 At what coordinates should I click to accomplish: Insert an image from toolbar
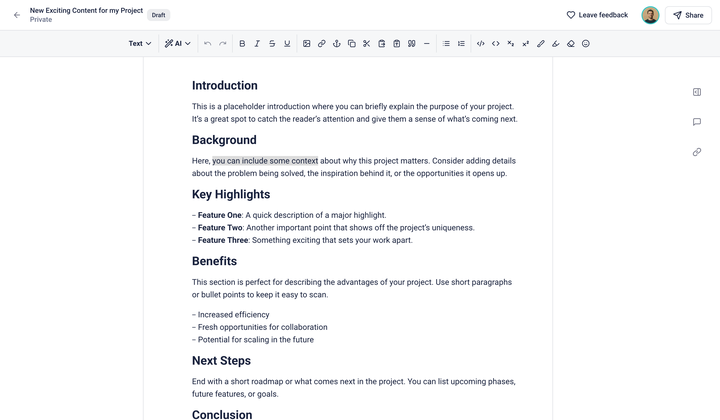coord(307,44)
